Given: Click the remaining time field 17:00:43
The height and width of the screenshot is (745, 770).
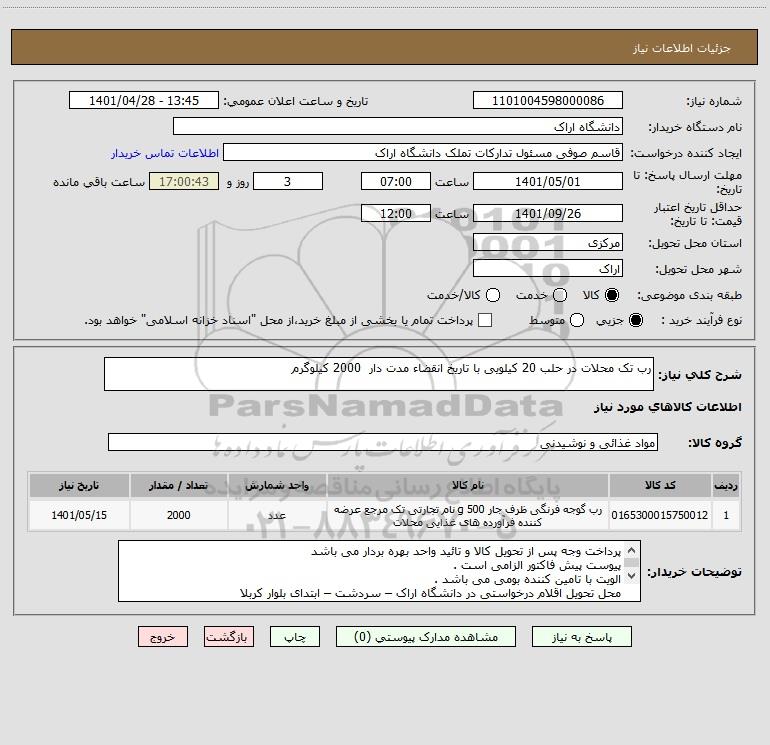Looking at the screenshot, I should [x=184, y=181].
